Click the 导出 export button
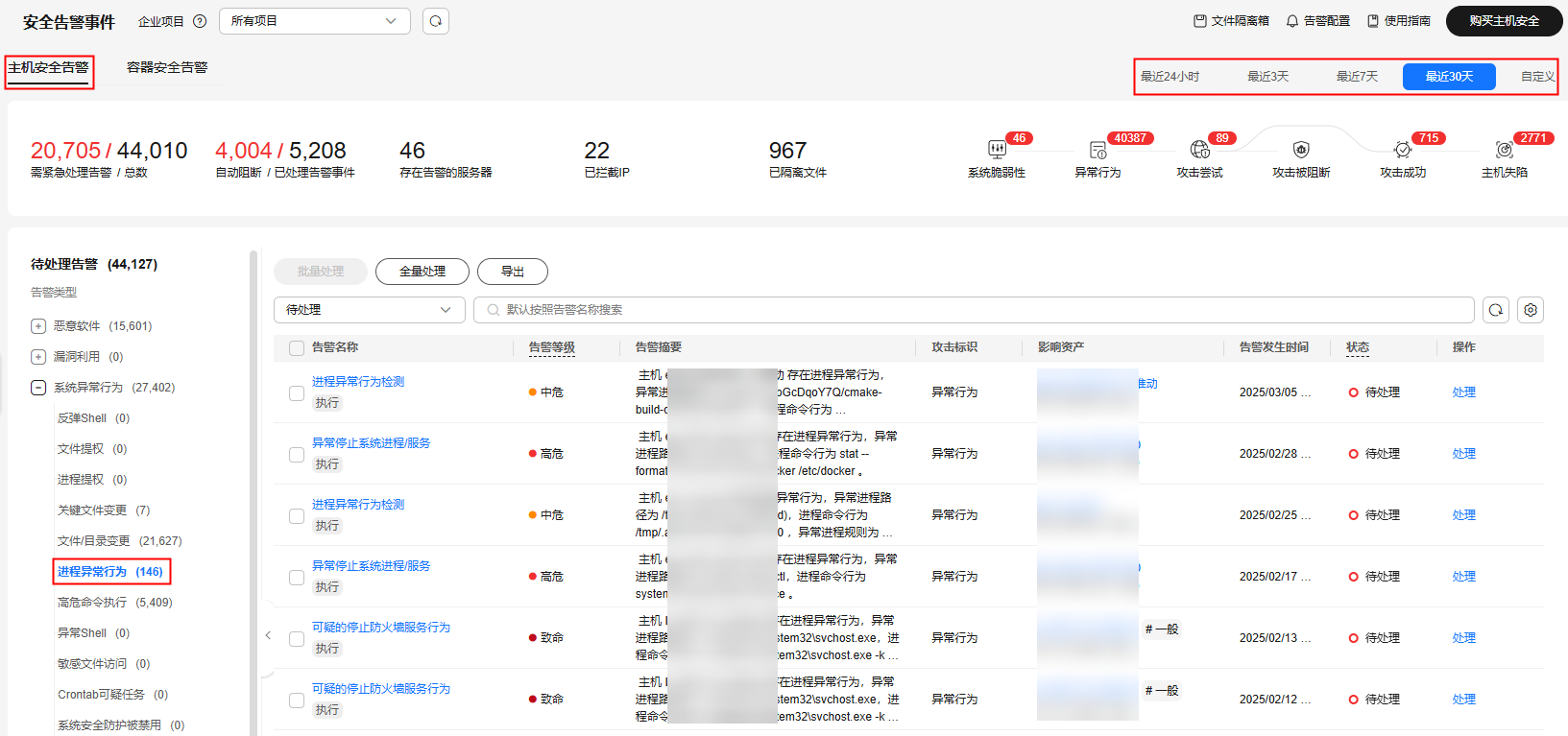 513,272
